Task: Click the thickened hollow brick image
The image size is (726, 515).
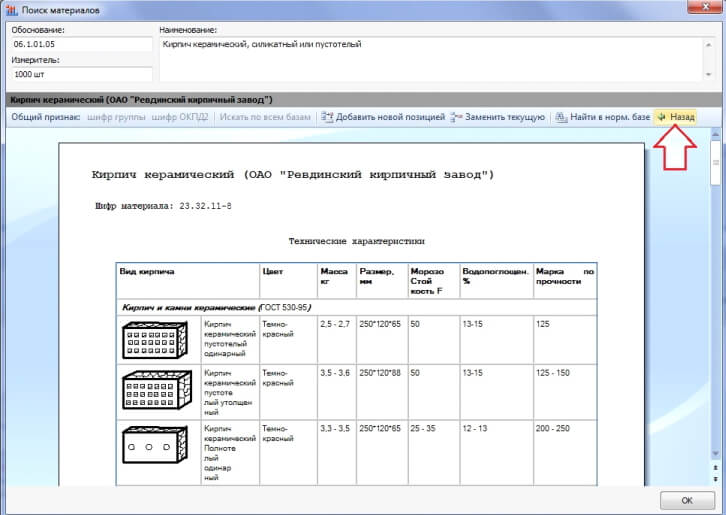Action: coord(156,389)
